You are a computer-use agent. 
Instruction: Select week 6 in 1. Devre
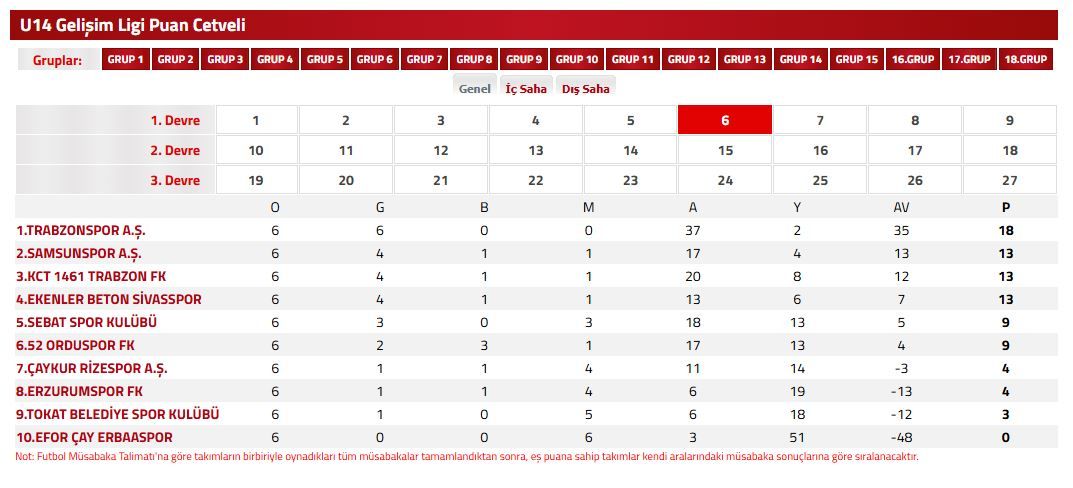(725, 120)
